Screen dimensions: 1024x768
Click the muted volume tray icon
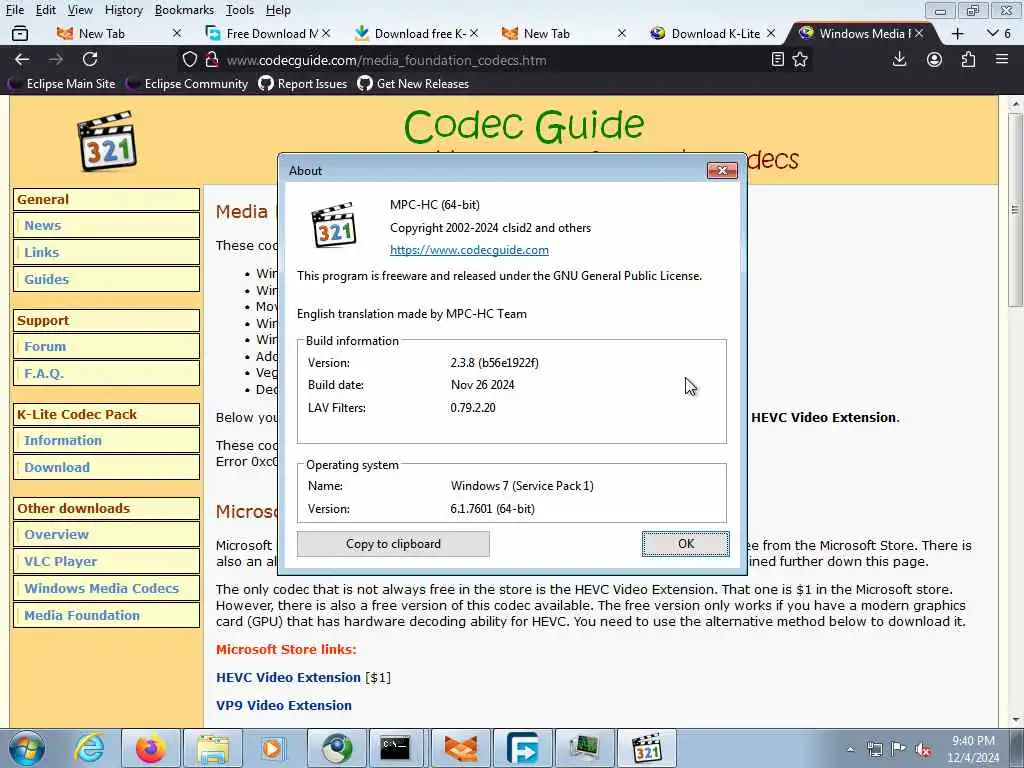click(x=923, y=749)
